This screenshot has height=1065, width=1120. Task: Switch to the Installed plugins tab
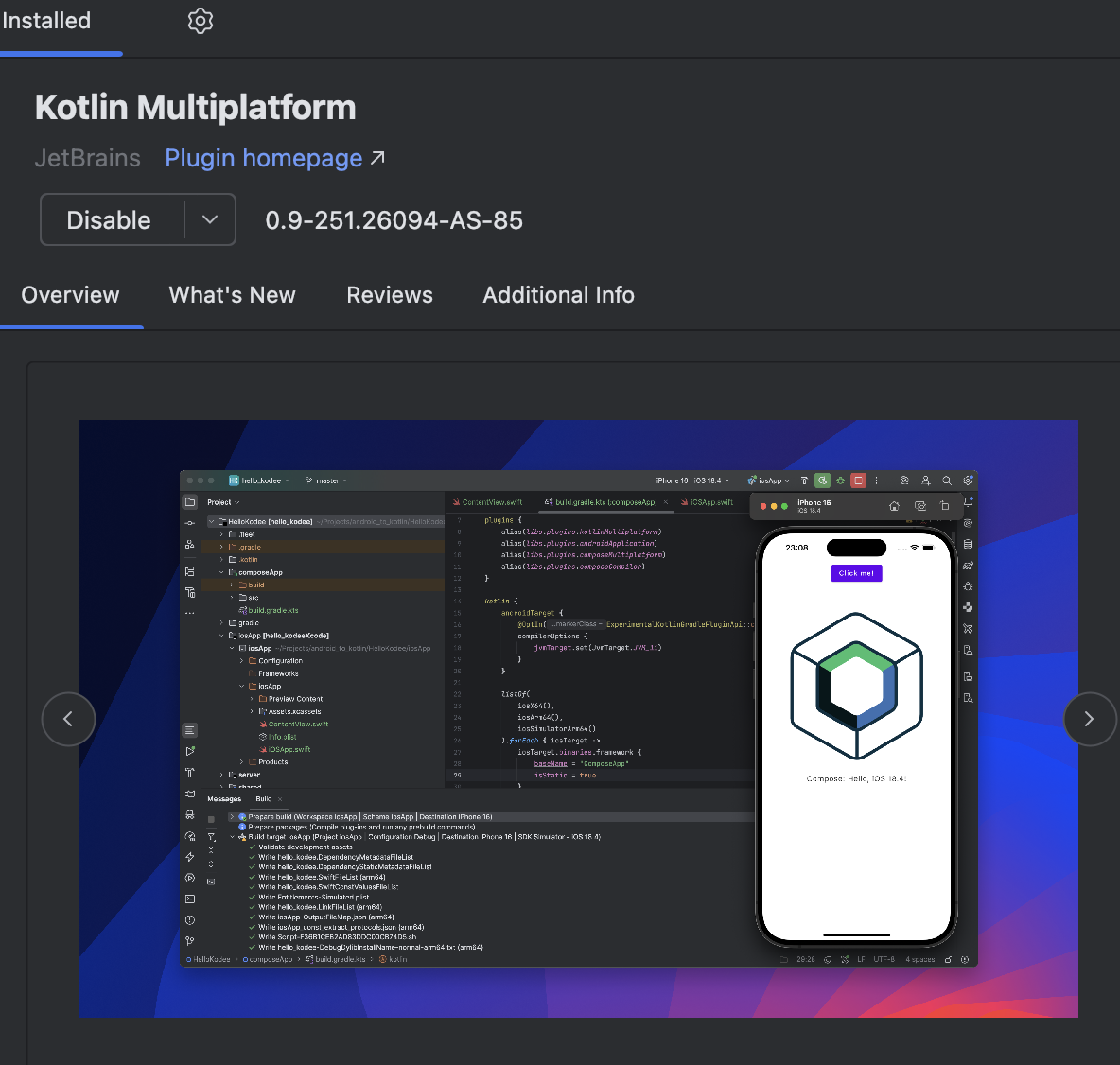pos(46,22)
